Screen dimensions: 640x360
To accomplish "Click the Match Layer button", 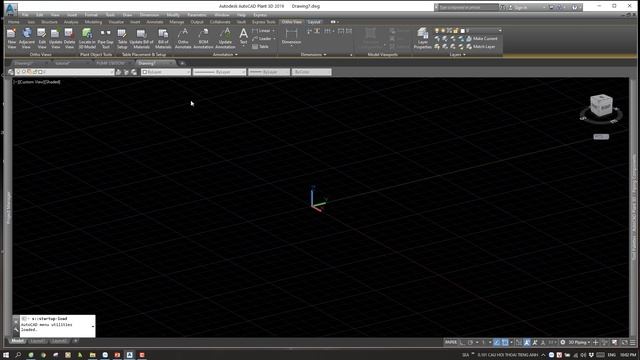I will coord(480,47).
